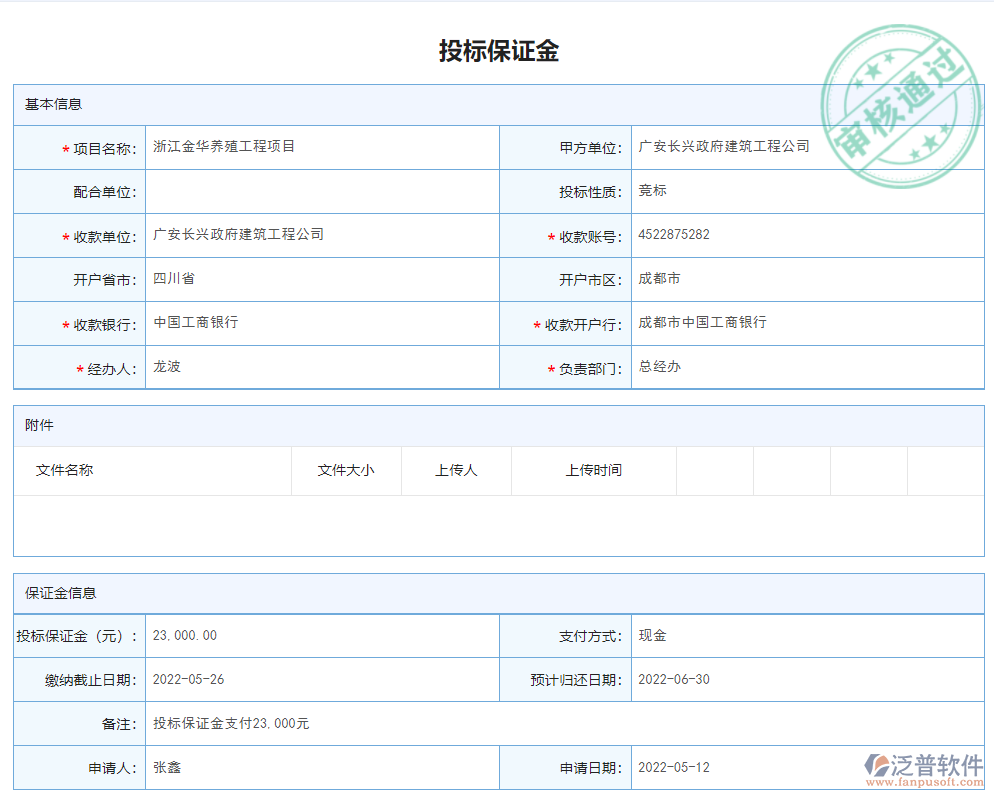This screenshot has width=994, height=798.
Task: Select the 投标性质 value 竞标
Action: 652,191
